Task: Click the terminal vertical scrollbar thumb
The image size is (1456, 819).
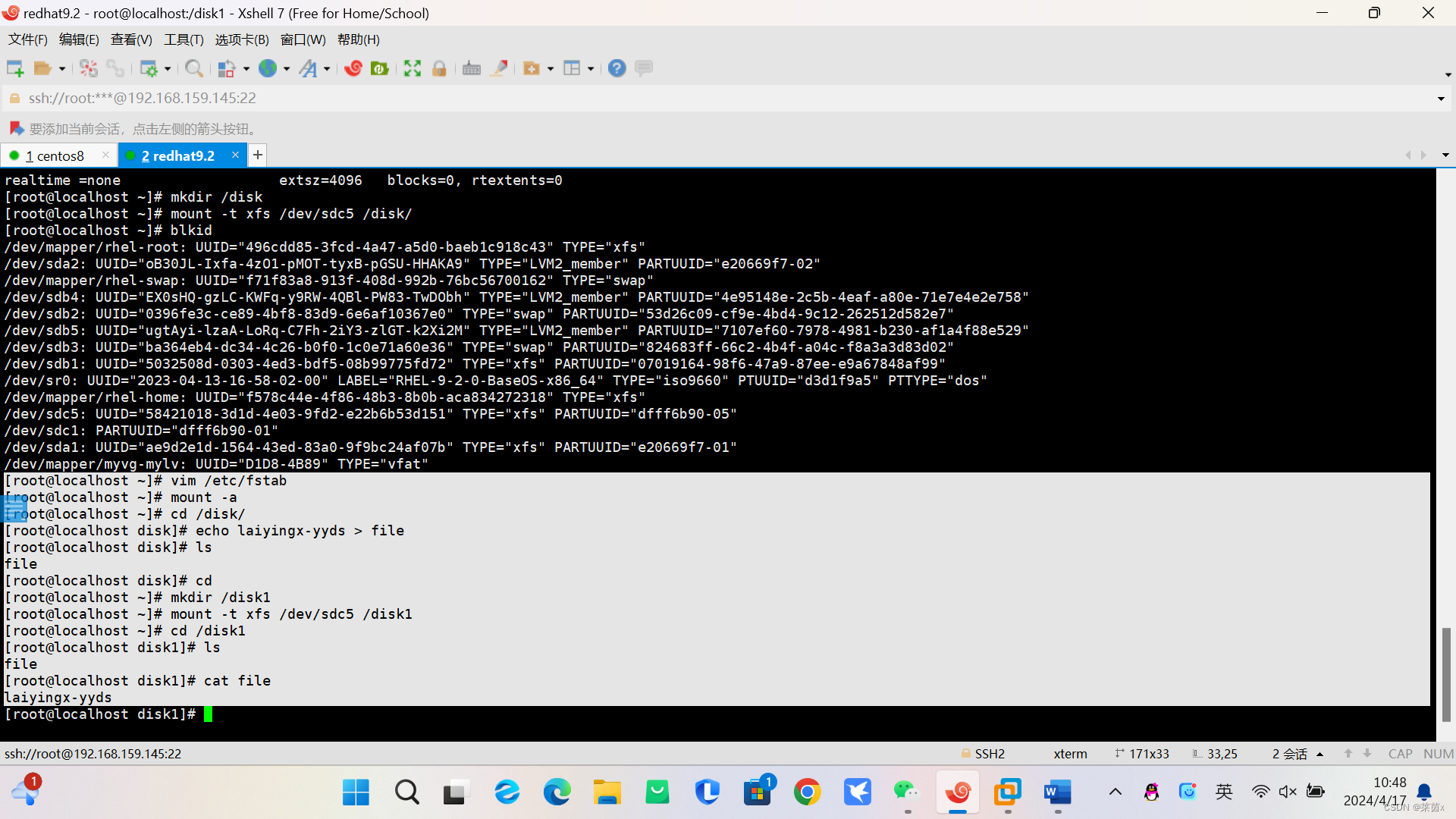Action: point(1446,673)
